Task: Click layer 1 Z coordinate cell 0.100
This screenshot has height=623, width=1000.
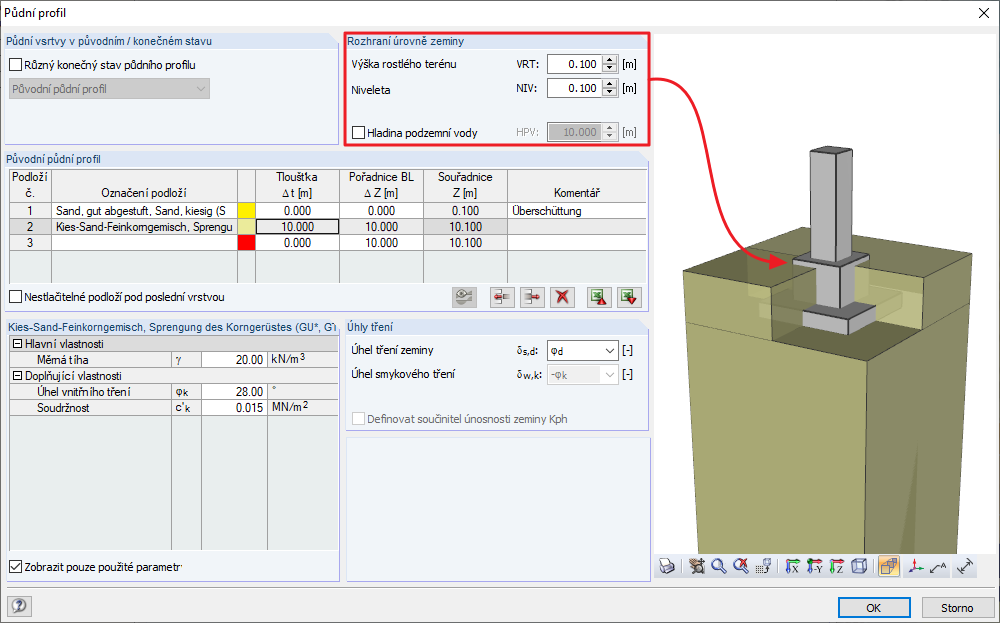Action: [465, 211]
